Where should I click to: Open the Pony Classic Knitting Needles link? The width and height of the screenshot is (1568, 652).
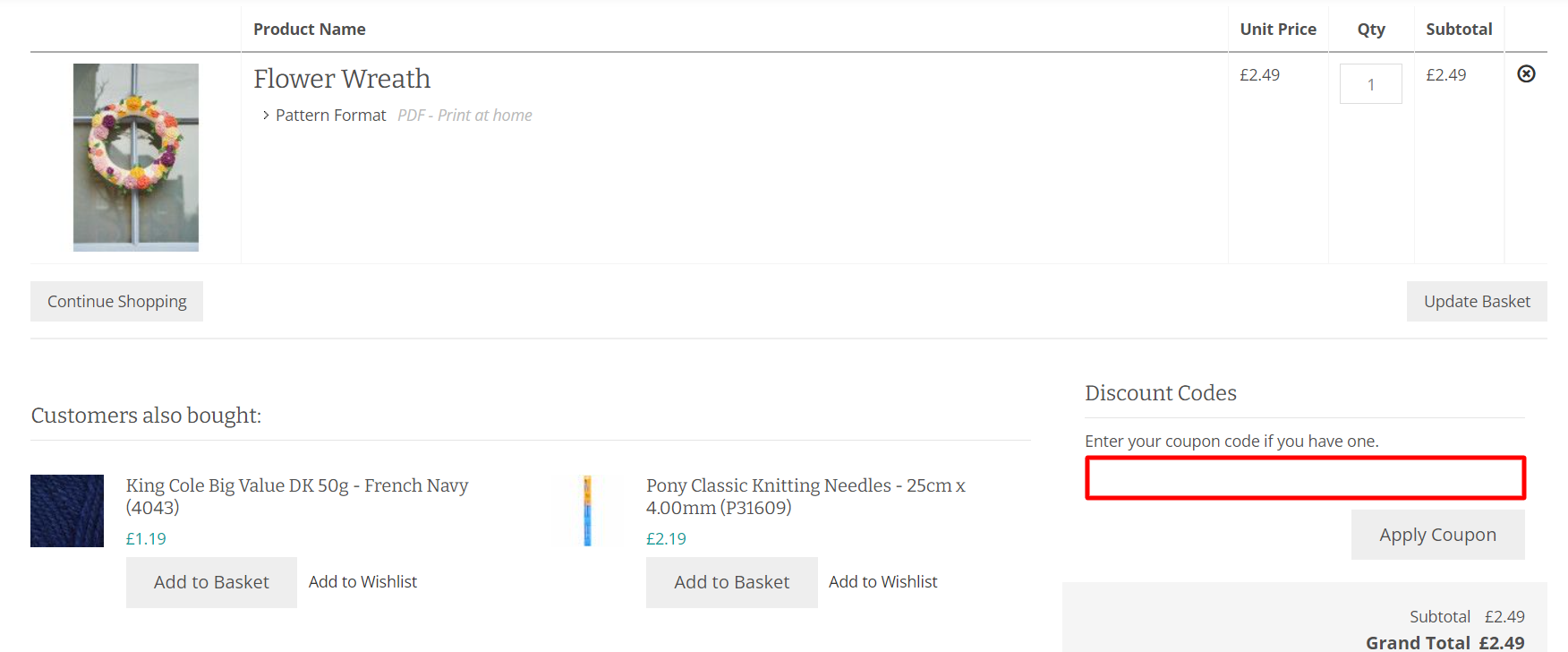(805, 495)
